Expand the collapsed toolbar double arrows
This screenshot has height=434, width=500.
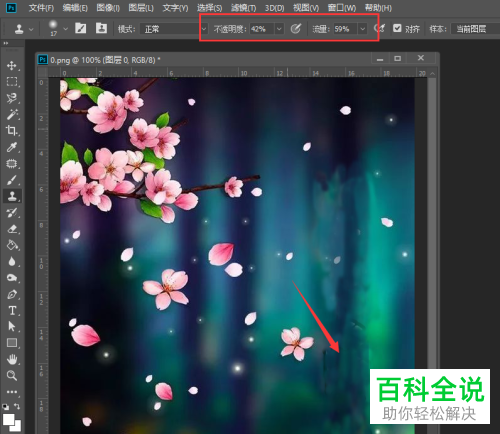pyautogui.click(x=6, y=43)
